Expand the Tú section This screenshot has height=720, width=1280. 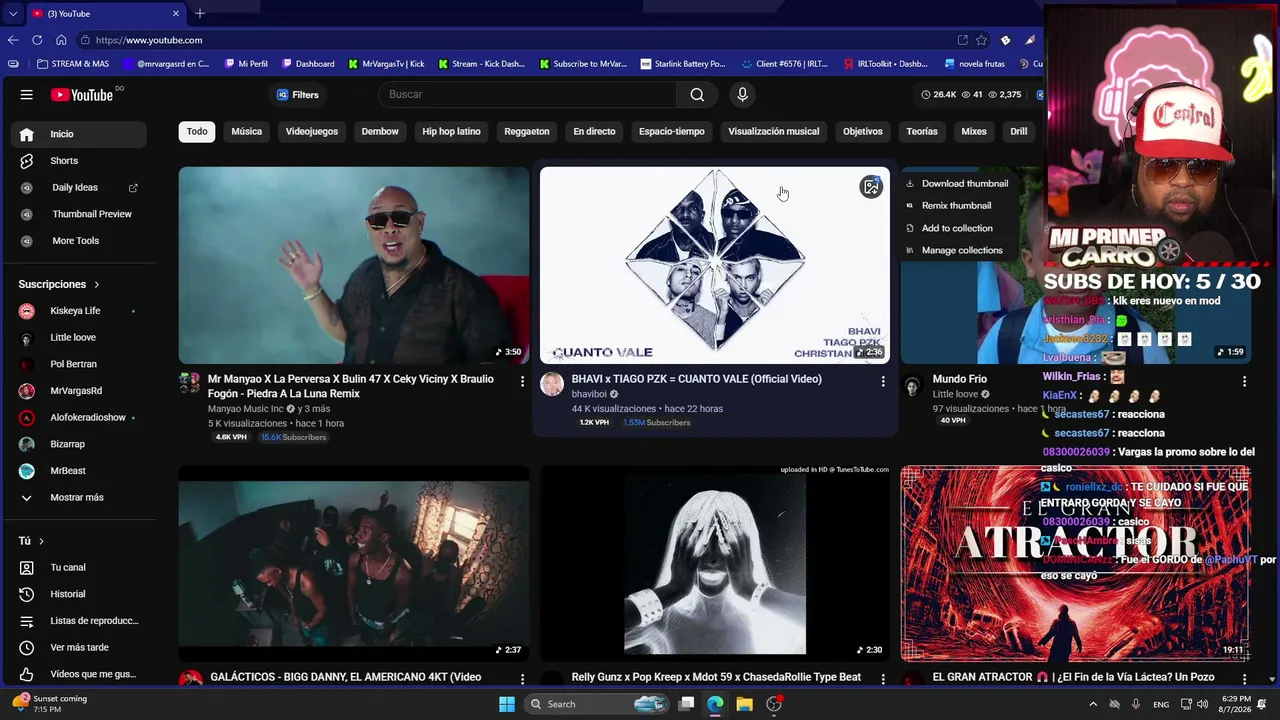point(31,541)
